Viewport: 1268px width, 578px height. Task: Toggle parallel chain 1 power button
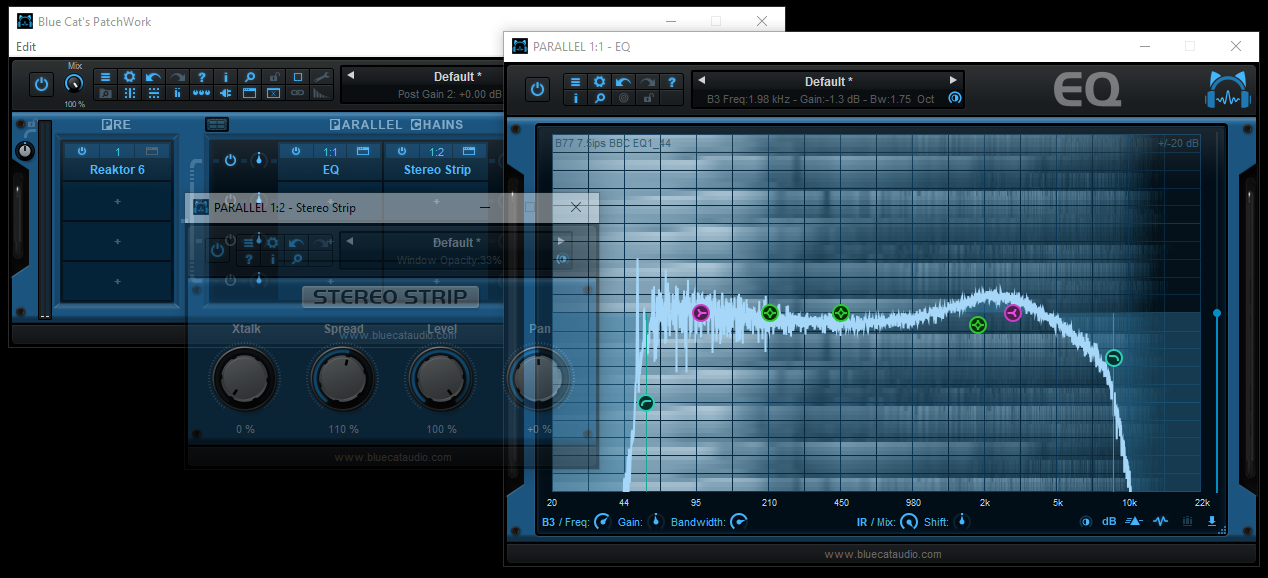(230, 160)
